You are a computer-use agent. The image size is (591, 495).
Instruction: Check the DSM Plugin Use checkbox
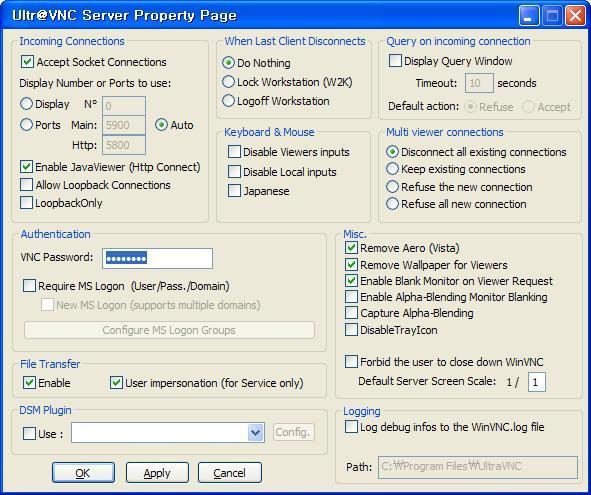(29, 434)
